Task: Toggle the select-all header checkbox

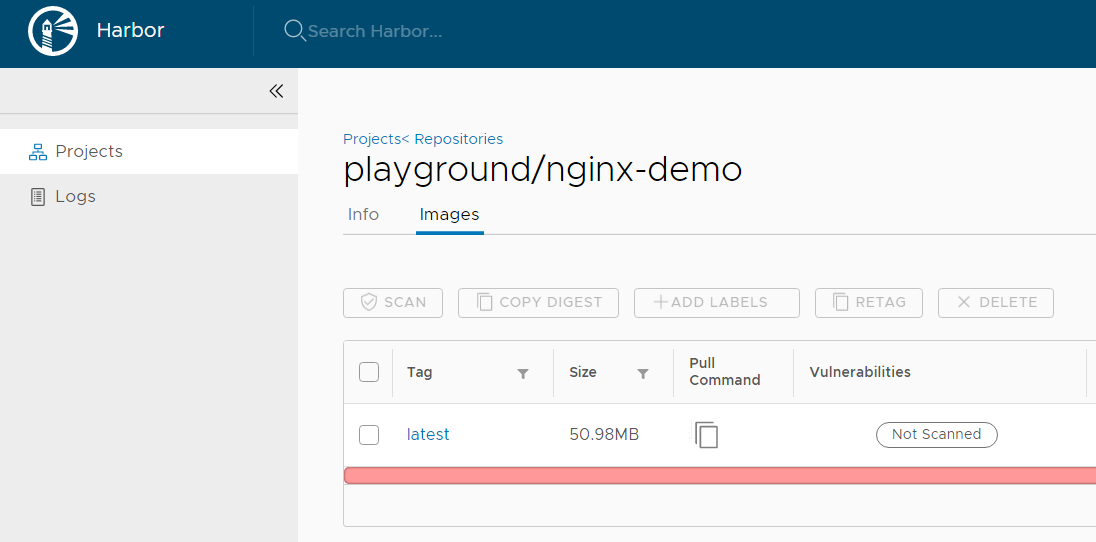Action: 369,372
